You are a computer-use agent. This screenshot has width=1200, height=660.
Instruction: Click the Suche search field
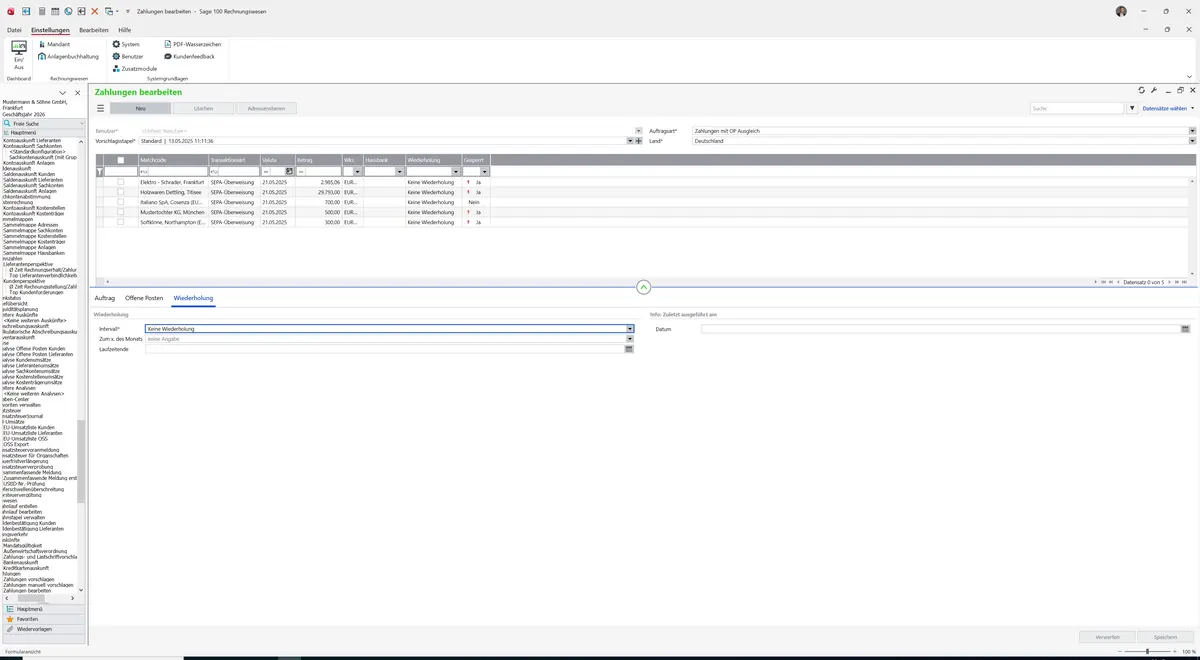[1077, 108]
